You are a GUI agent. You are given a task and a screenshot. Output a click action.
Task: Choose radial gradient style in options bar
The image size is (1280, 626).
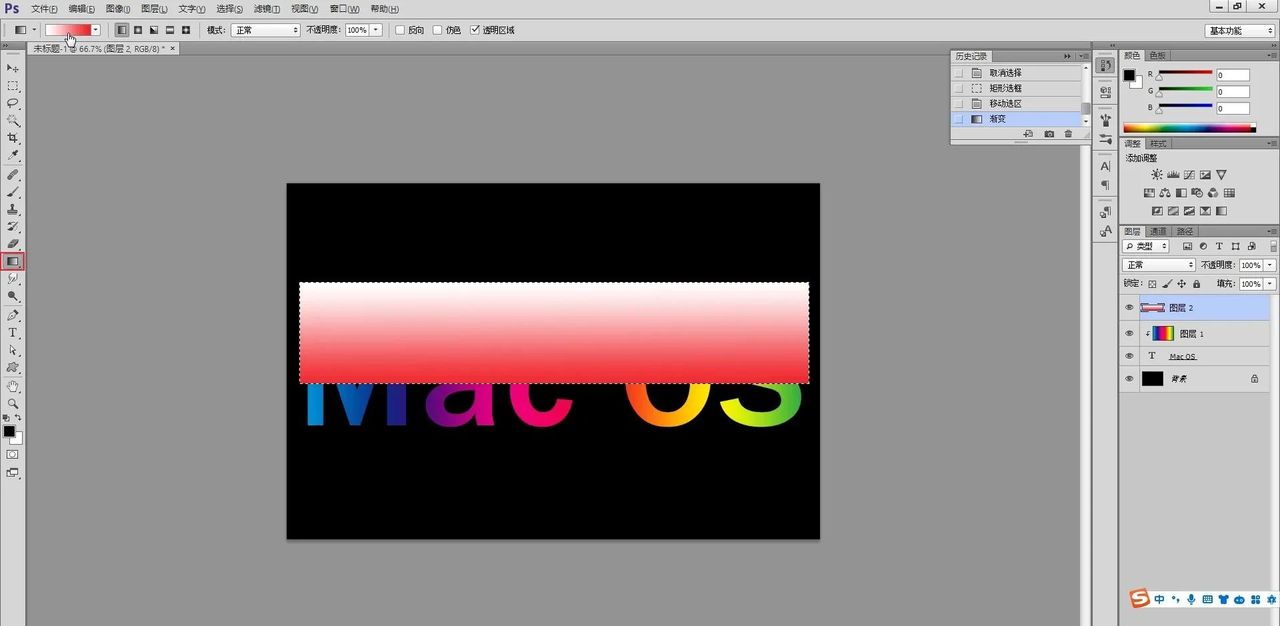pos(138,30)
